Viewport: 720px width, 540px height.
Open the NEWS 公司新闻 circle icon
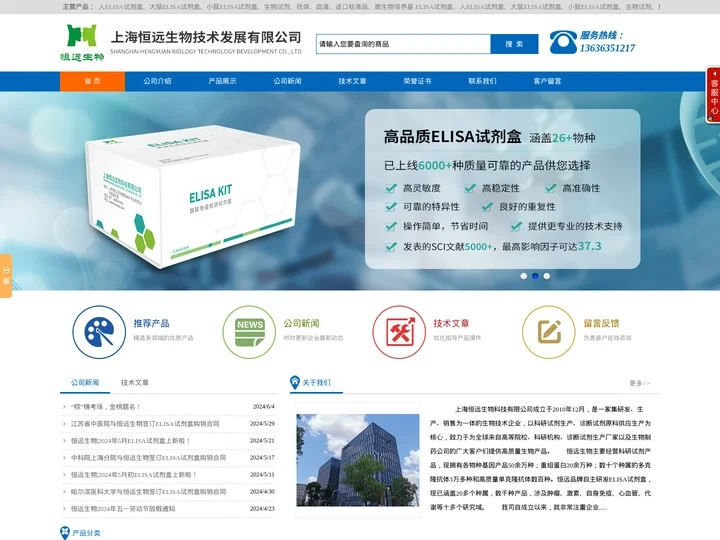[x=249, y=332]
